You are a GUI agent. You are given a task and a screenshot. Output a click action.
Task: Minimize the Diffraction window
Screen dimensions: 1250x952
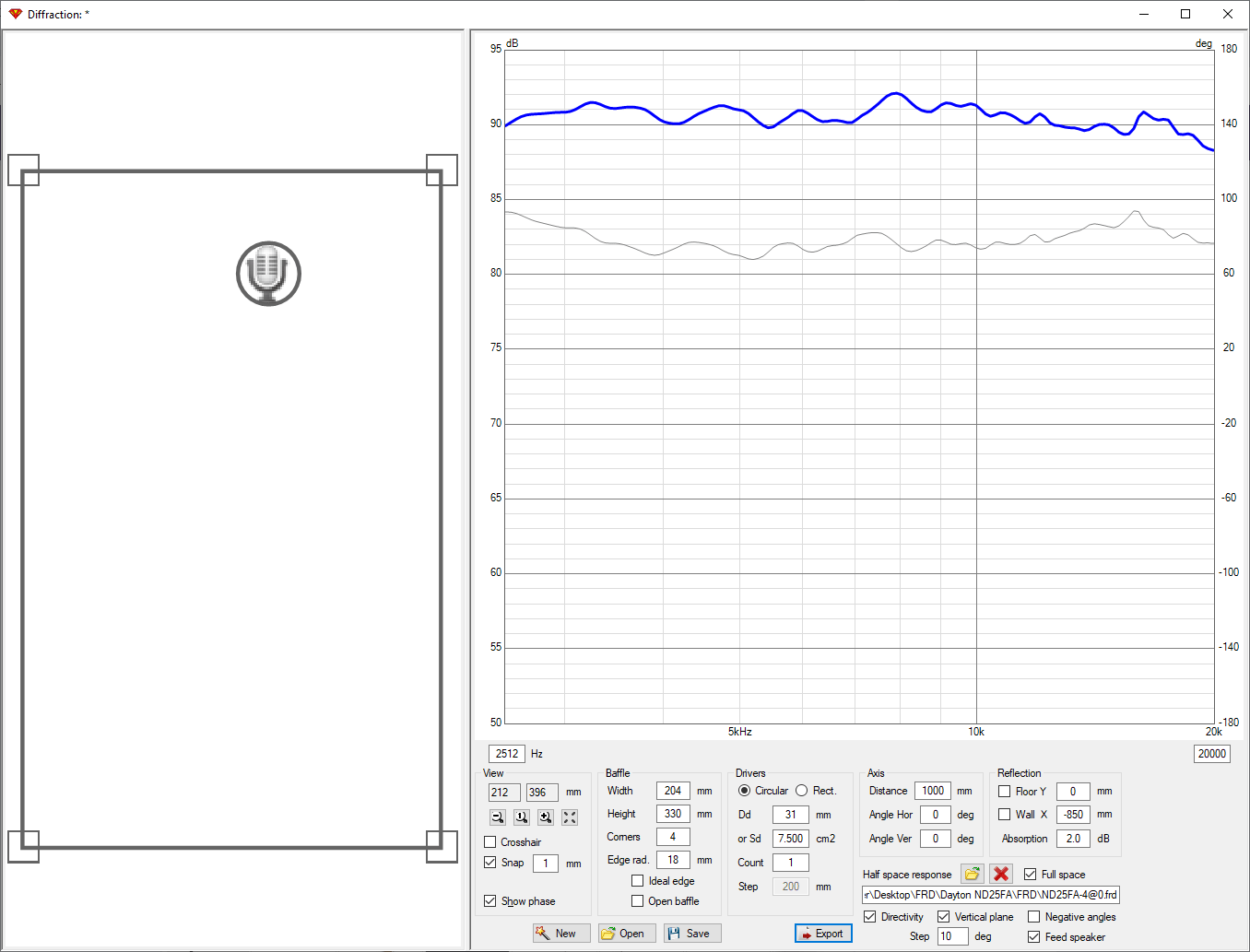pos(1144,14)
